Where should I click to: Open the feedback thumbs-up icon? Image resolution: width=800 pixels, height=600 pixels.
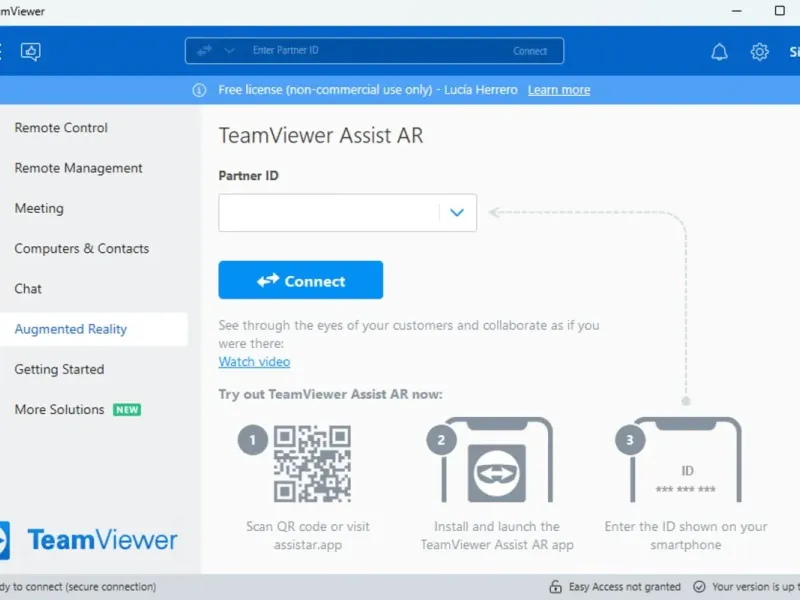[31, 52]
